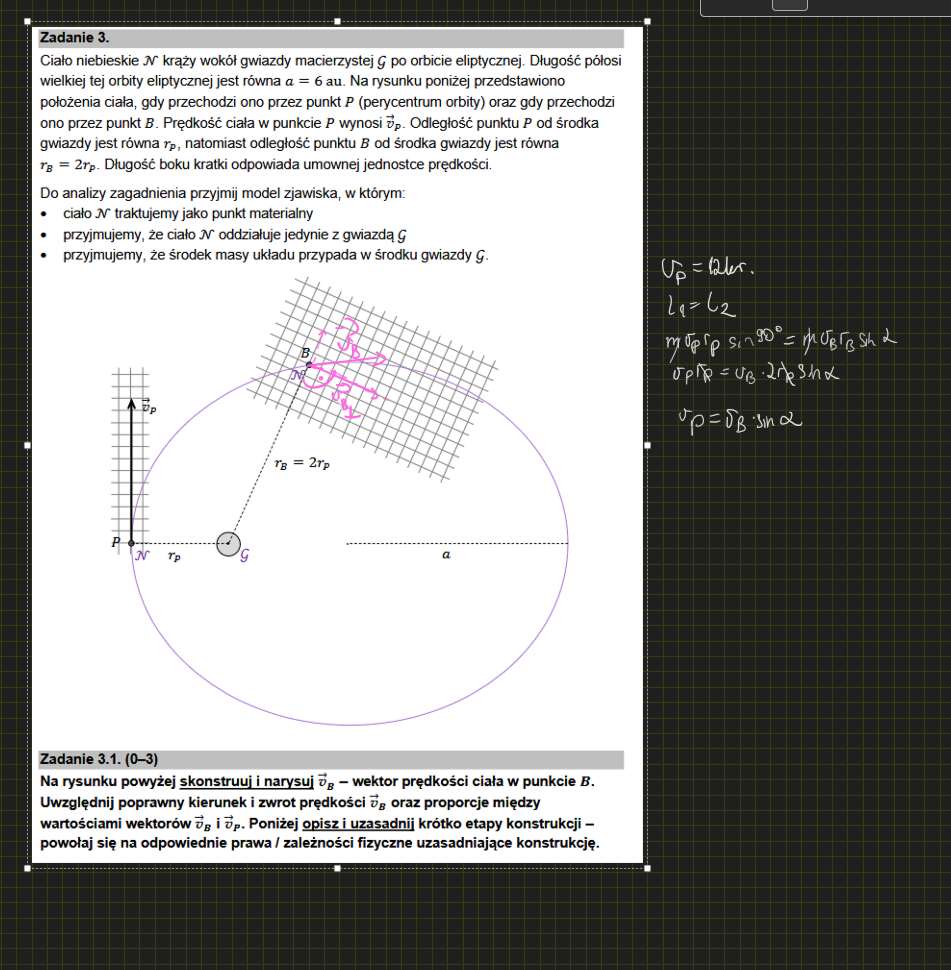Click the bottom-right resize handle of the selected image
951x970 pixels.
647,867
